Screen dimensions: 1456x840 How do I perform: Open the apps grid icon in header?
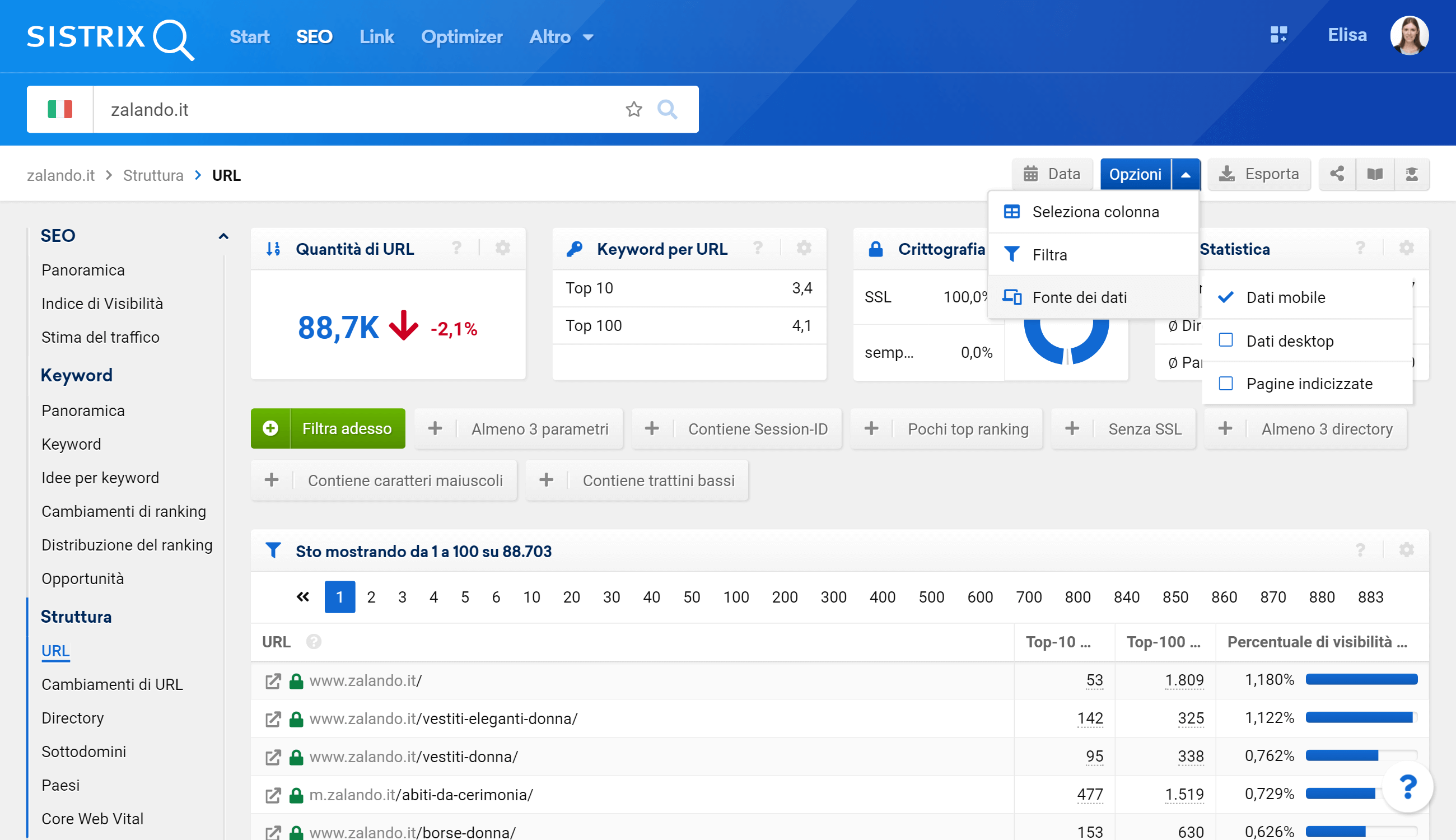click(x=1278, y=35)
